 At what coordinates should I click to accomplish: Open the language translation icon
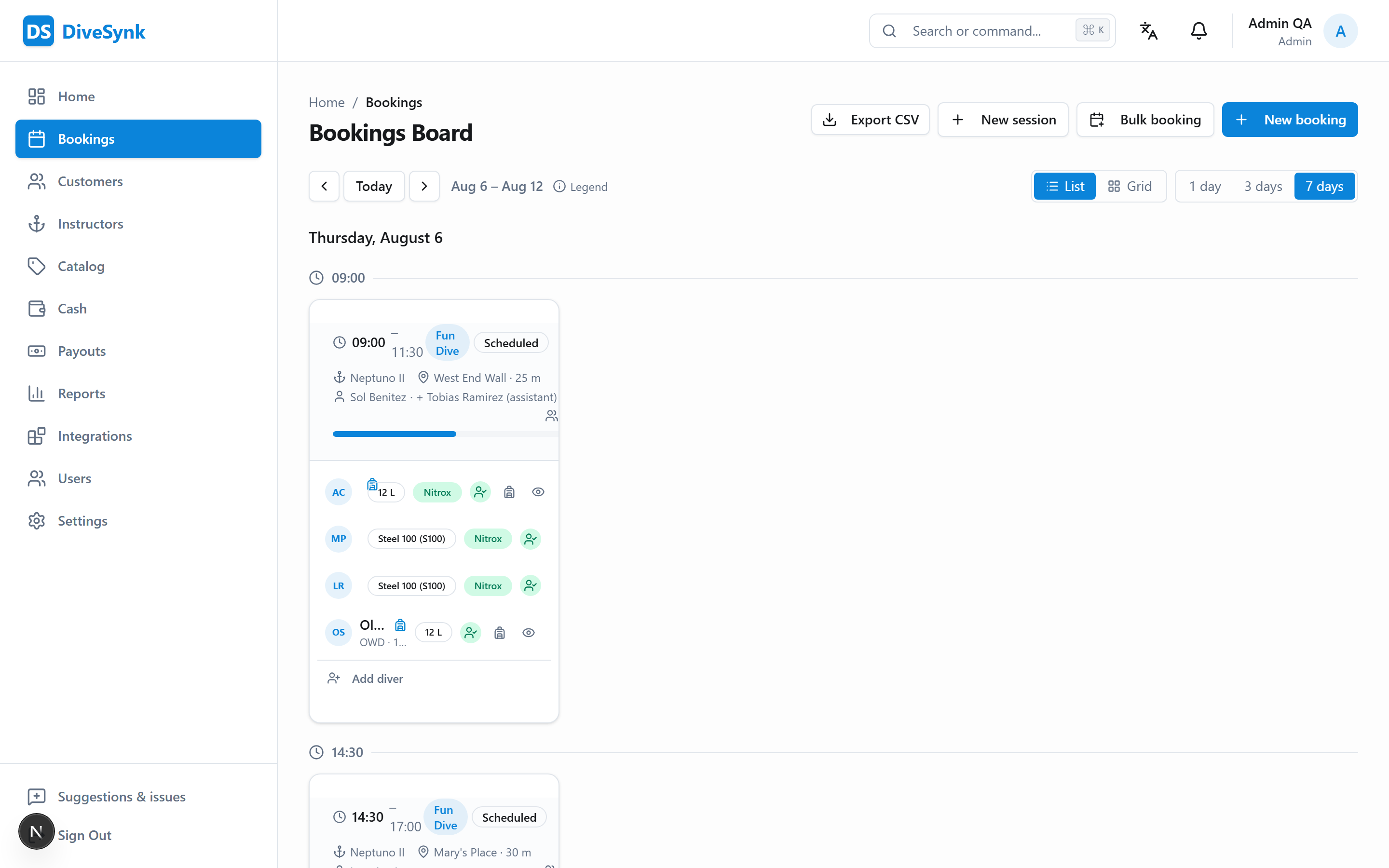tap(1148, 31)
